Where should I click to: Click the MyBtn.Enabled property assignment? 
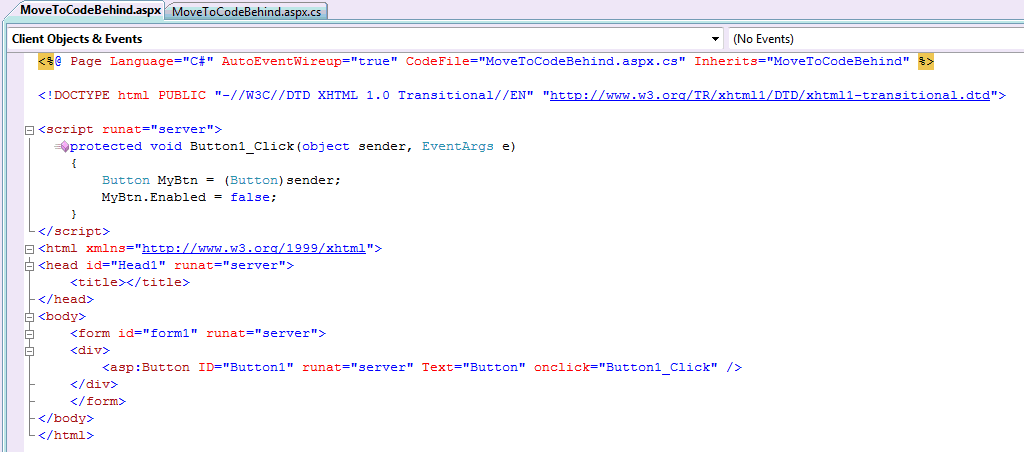(x=189, y=197)
